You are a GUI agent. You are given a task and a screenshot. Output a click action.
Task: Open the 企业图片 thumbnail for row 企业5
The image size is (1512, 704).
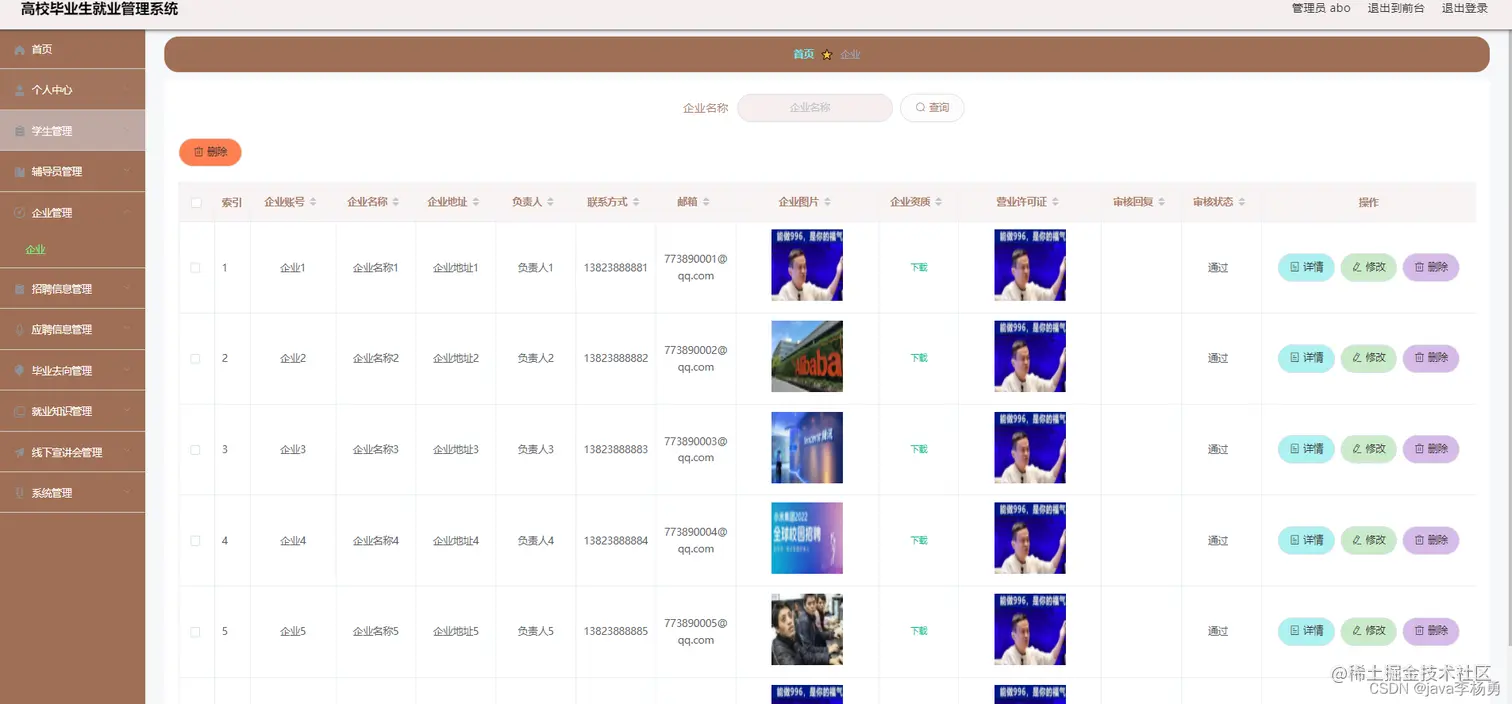[807, 630]
